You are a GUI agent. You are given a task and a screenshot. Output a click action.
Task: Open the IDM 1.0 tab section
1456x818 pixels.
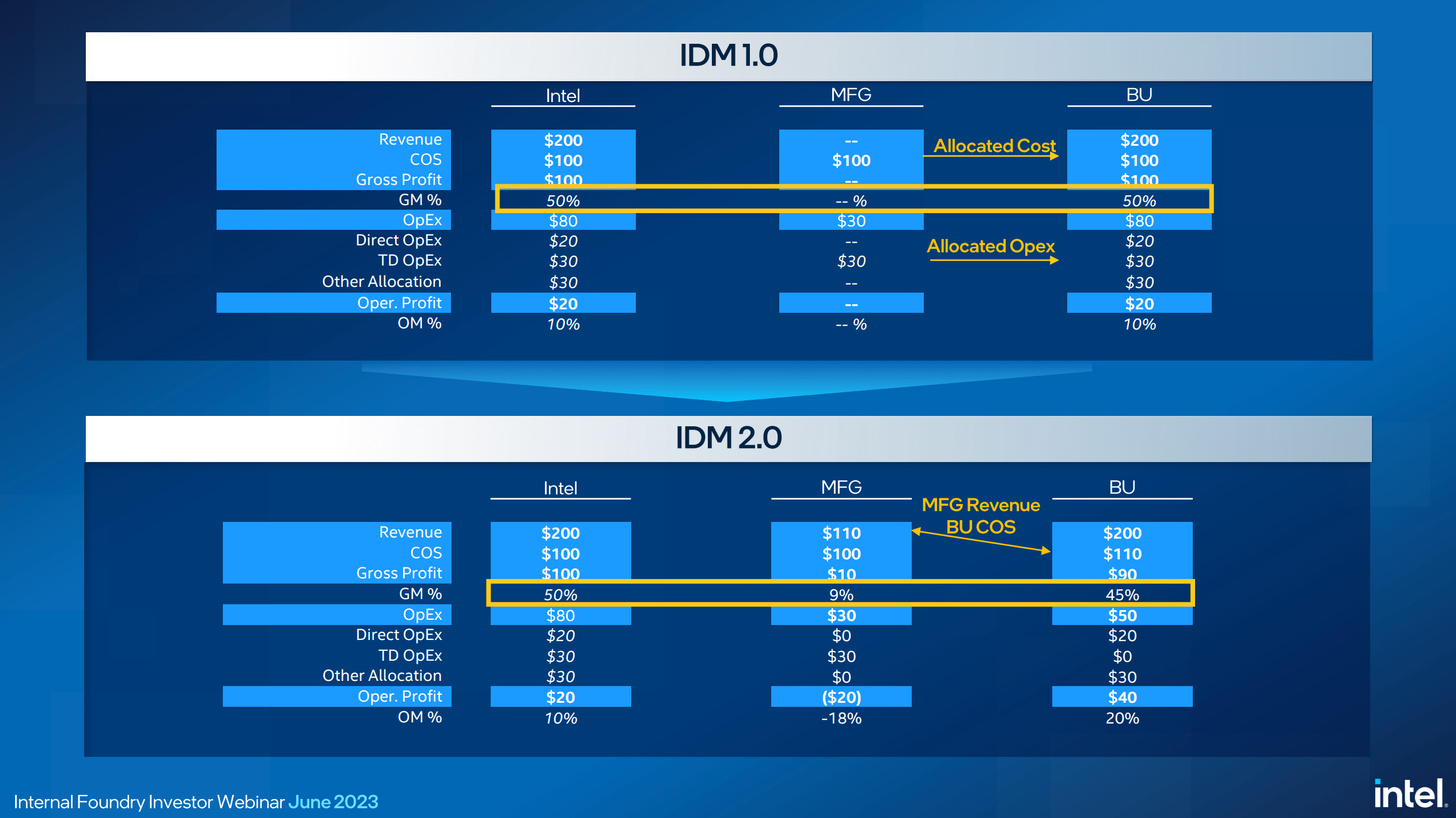point(727,47)
